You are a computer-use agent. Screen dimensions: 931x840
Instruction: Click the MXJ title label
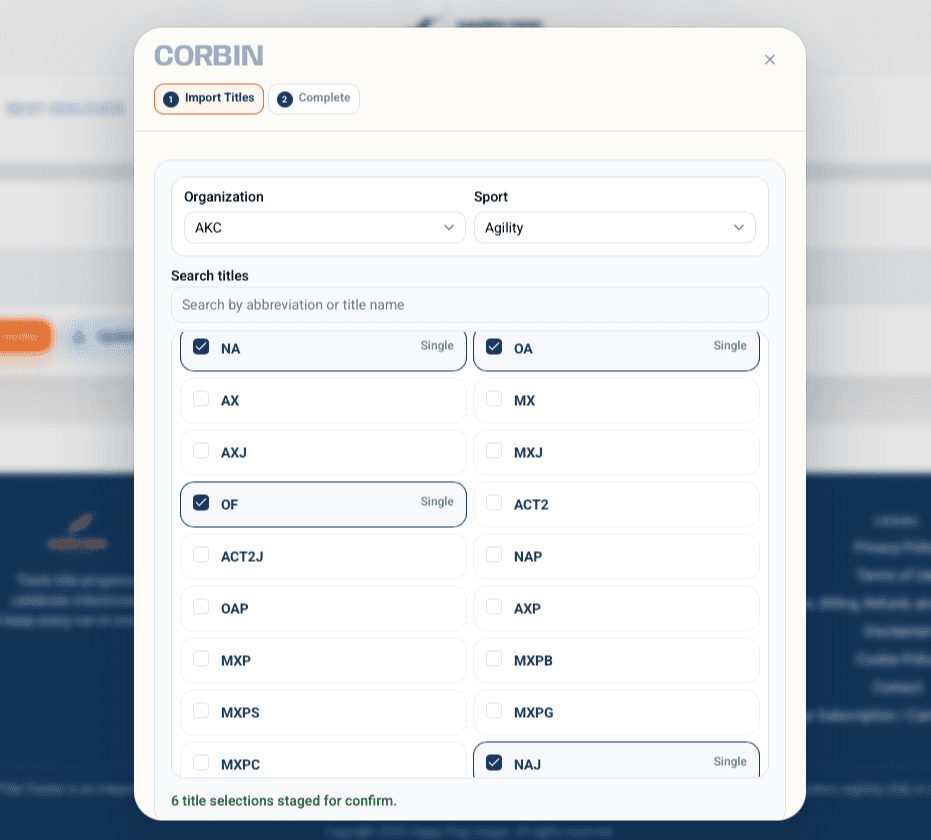click(x=528, y=453)
